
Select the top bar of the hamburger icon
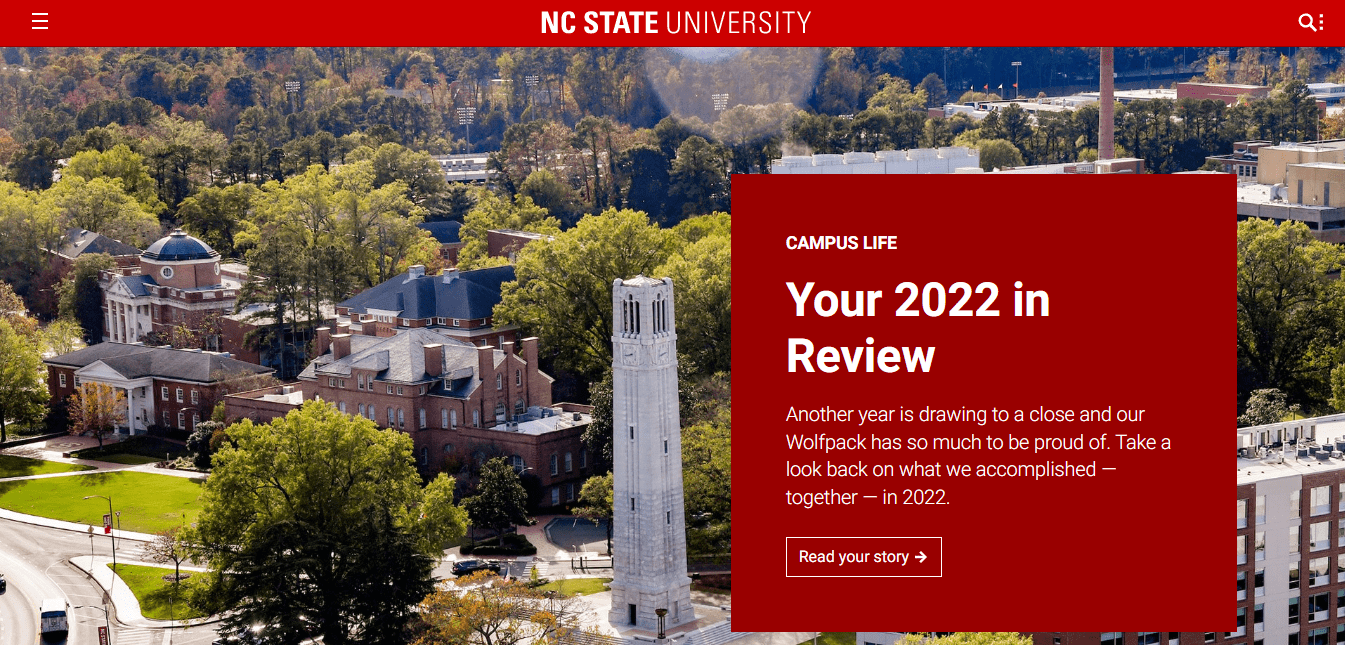tap(40, 14)
